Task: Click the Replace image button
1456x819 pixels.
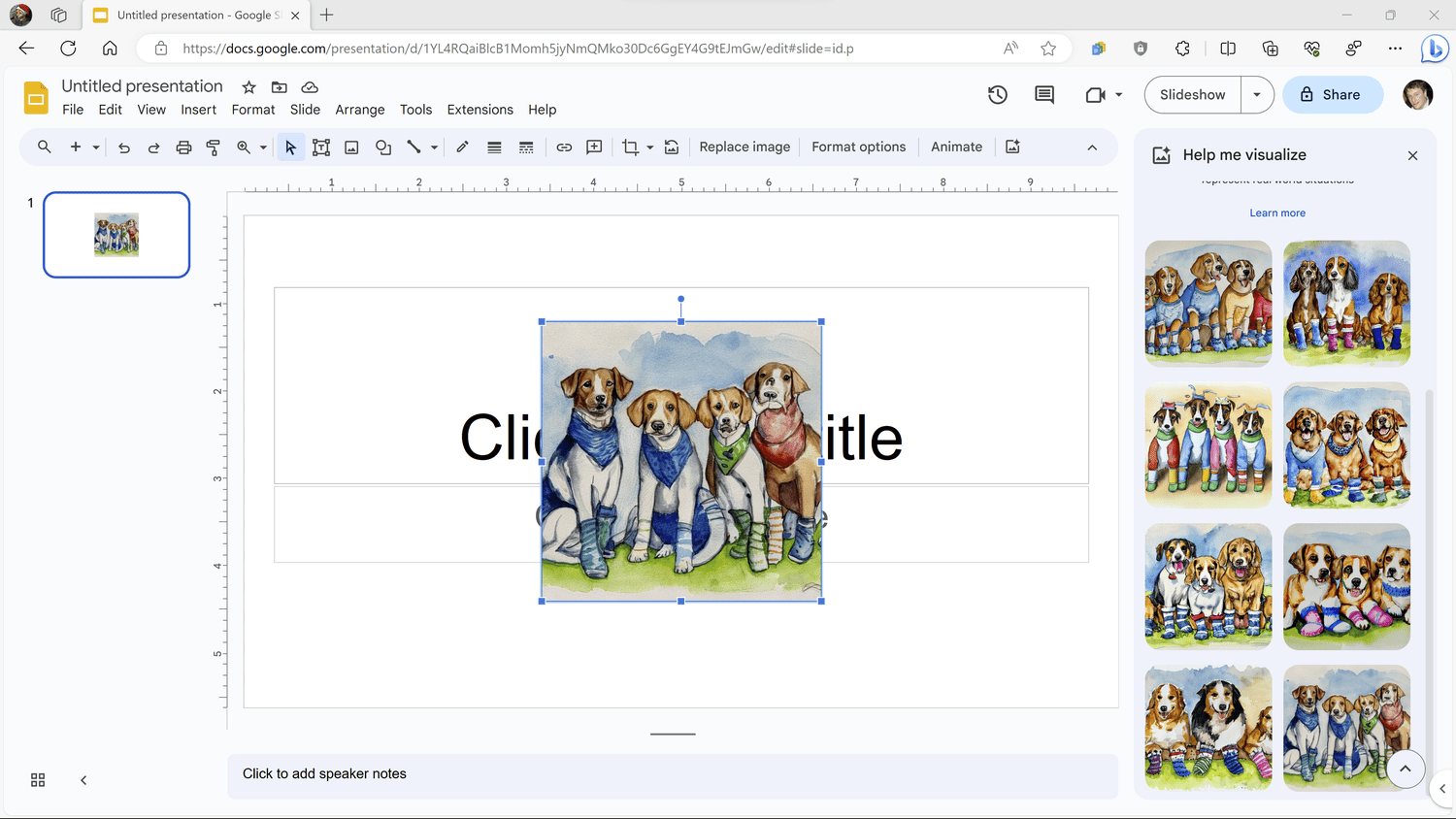Action: (x=745, y=147)
